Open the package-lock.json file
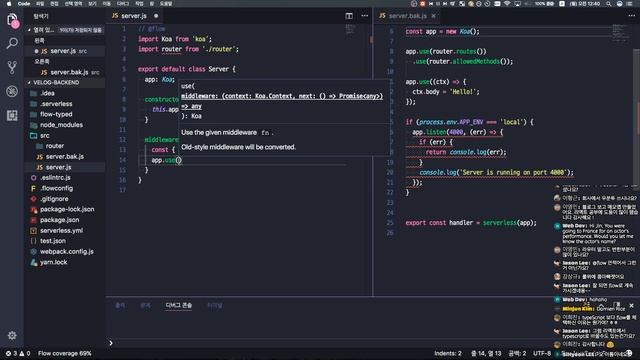 click(x=67, y=209)
